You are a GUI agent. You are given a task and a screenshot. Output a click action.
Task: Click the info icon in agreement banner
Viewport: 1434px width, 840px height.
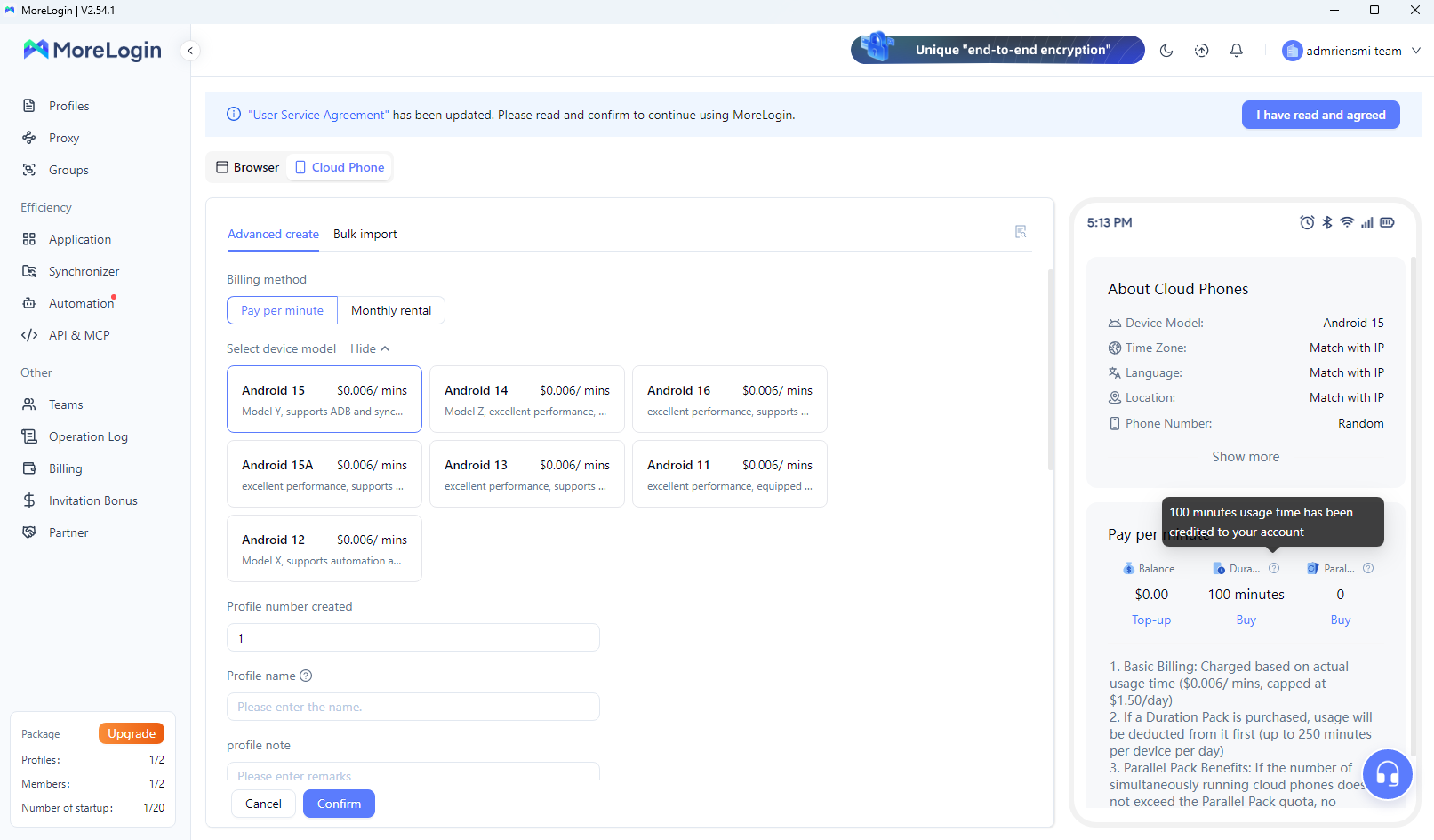click(x=234, y=115)
